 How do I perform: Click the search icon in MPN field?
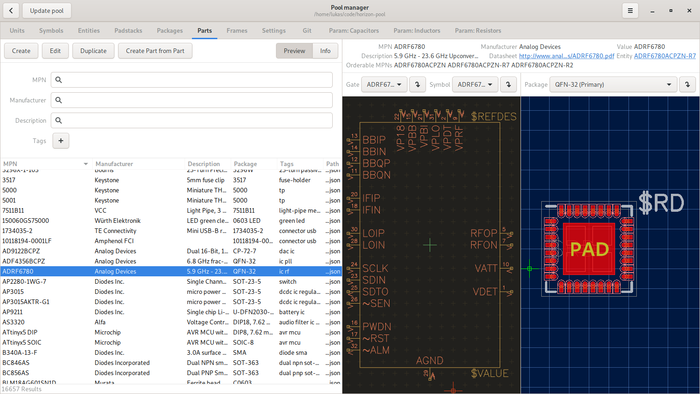pyautogui.click(x=58, y=80)
